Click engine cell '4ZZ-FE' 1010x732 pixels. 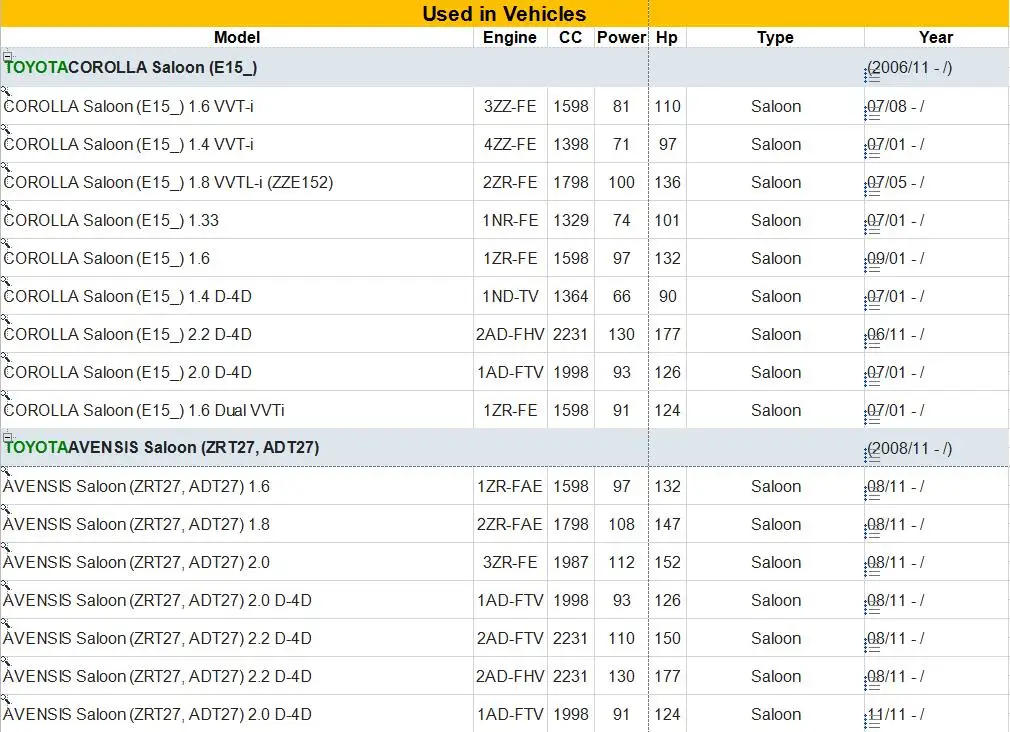point(510,144)
